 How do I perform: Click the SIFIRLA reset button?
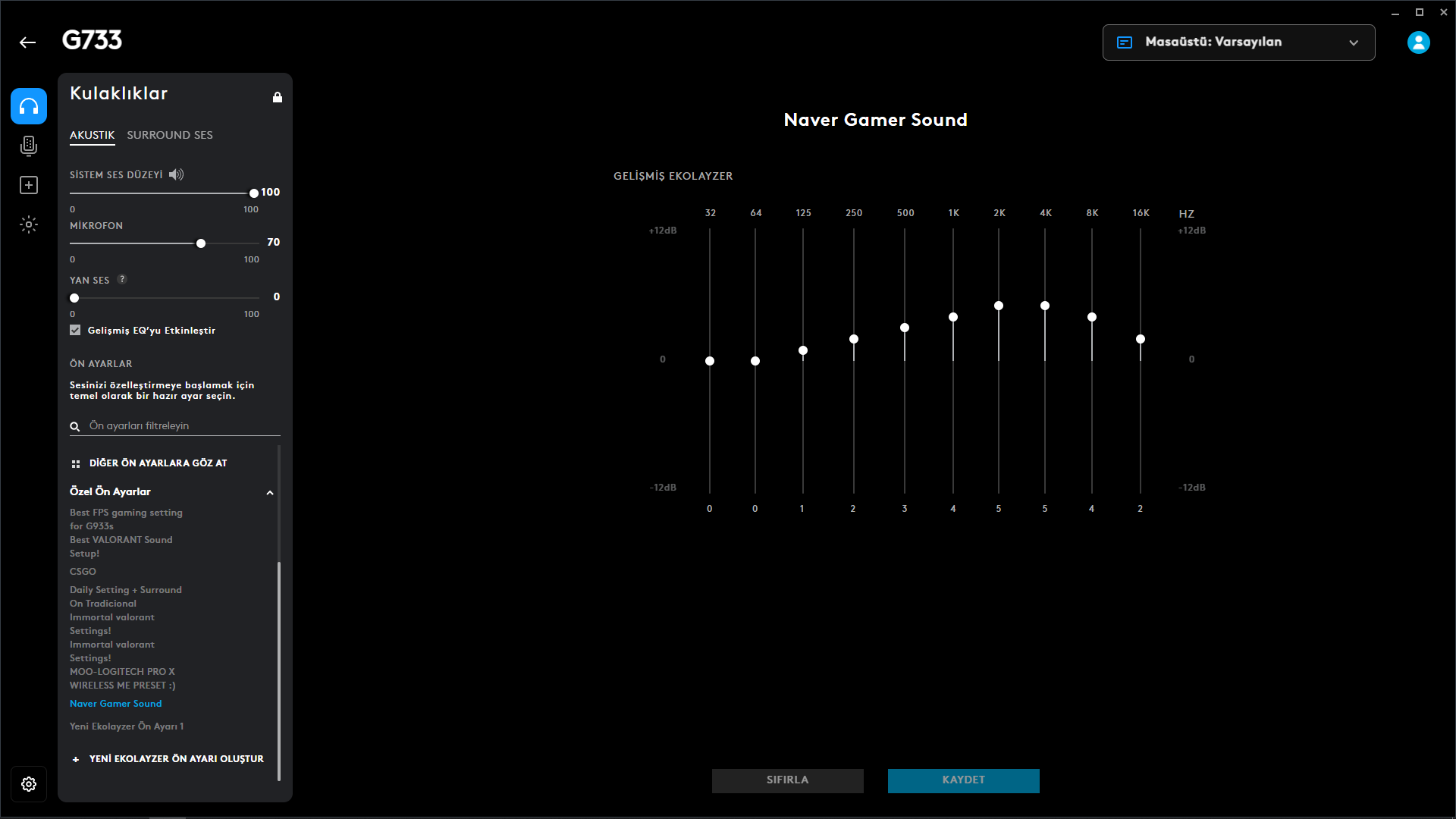(x=788, y=780)
